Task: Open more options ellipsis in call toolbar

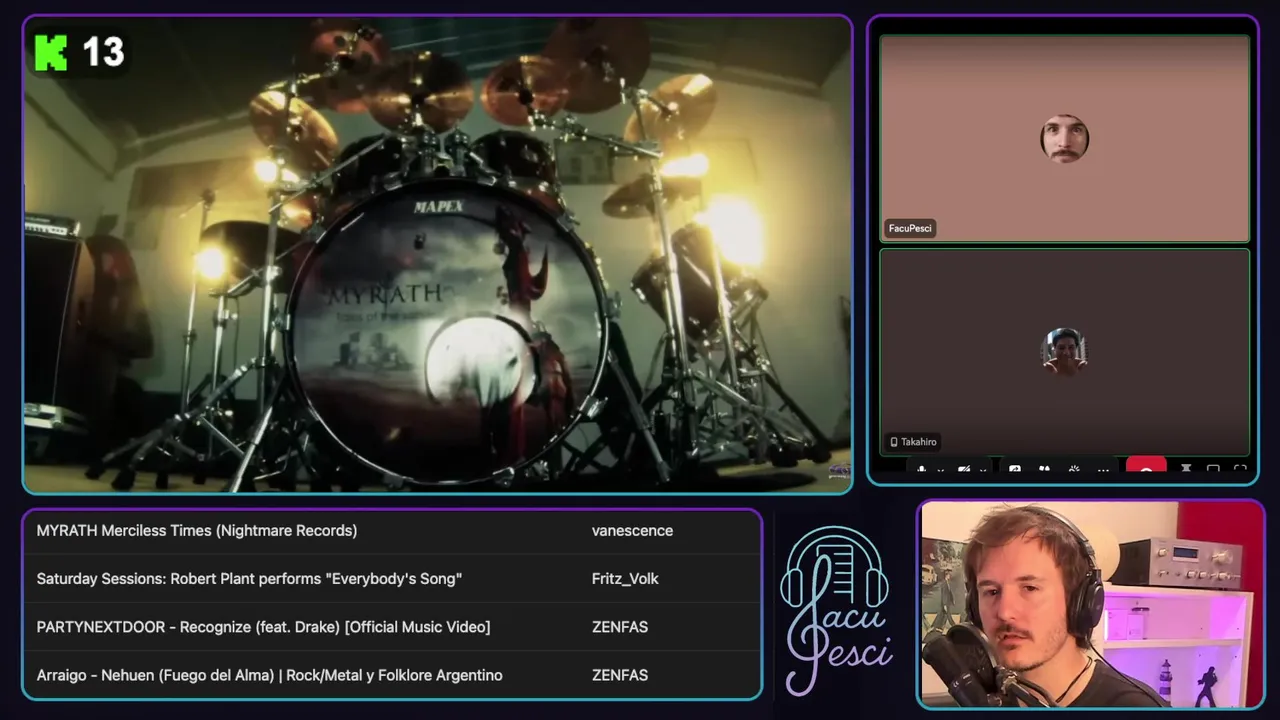Action: [1103, 470]
